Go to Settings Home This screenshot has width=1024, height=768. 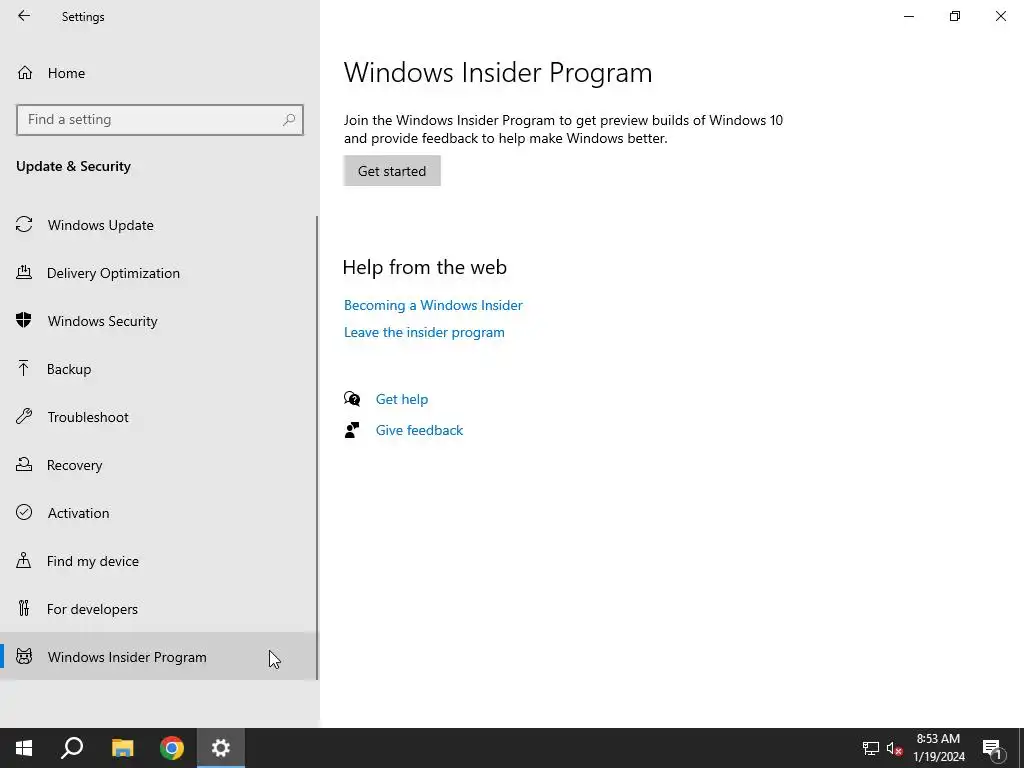click(x=158, y=72)
